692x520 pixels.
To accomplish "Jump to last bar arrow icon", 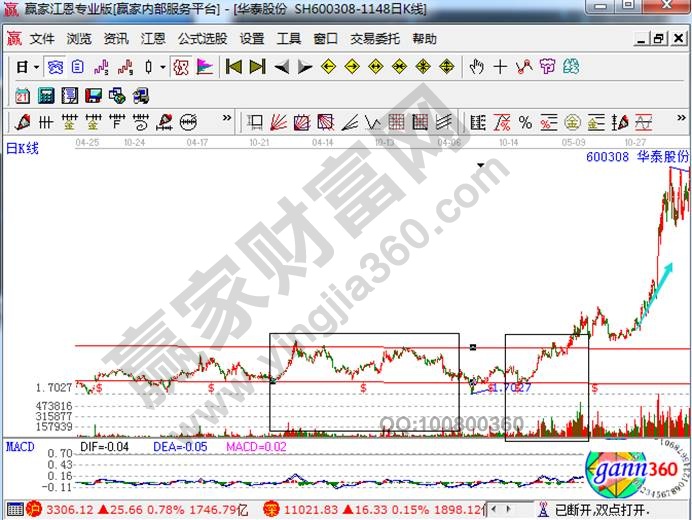I will pos(257,67).
